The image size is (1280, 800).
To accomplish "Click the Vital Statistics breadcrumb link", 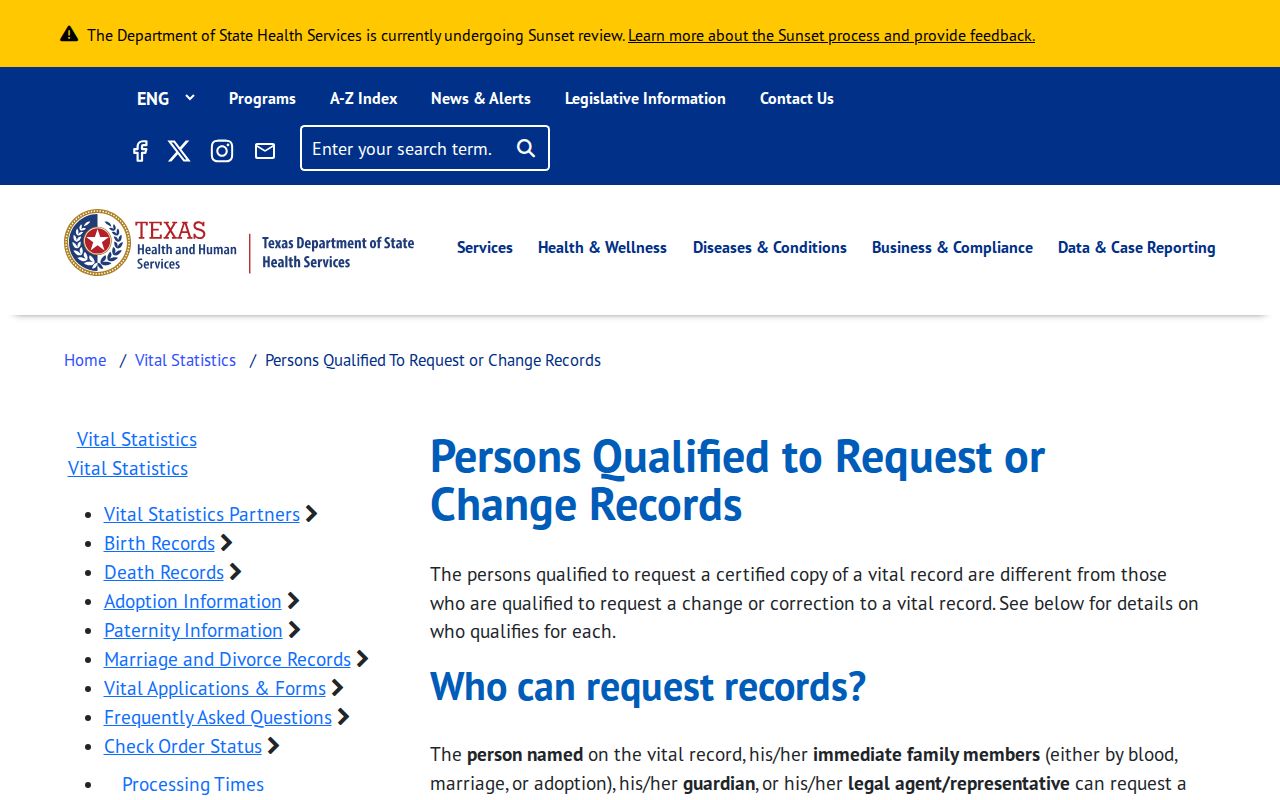I will point(185,360).
